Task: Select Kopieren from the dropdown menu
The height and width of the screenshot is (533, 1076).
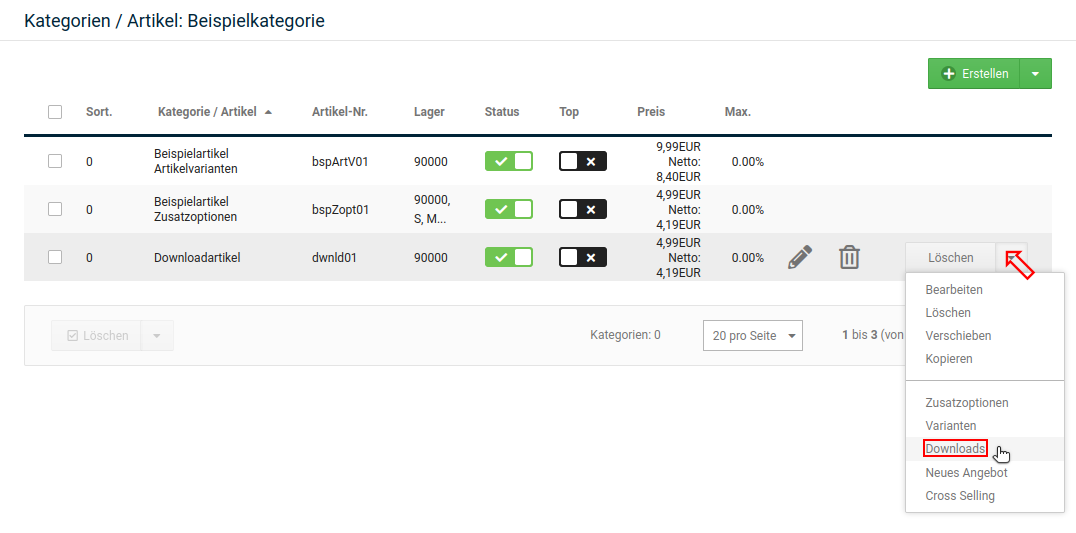Action: (x=948, y=359)
